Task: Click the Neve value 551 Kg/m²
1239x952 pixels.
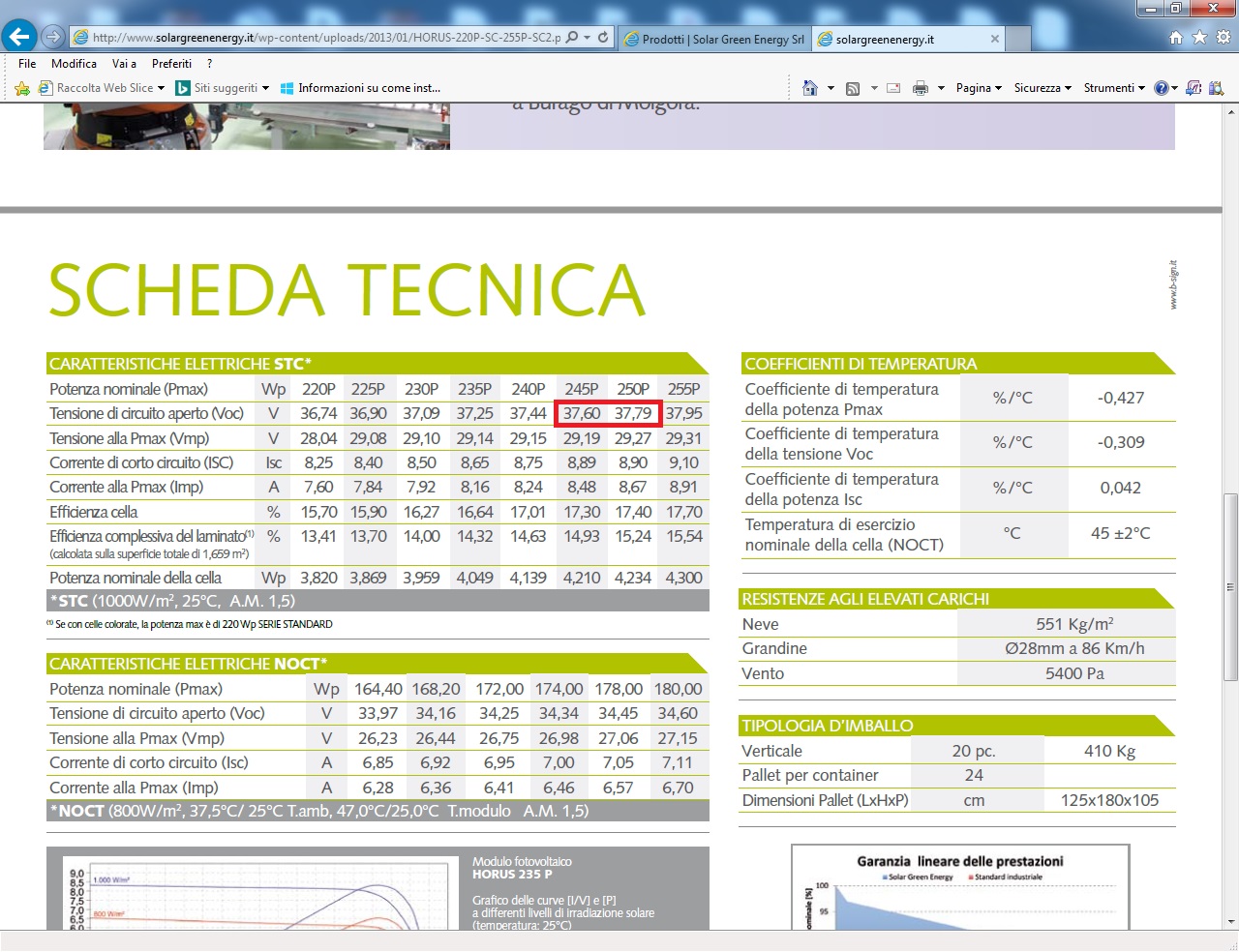Action: [x=1074, y=624]
